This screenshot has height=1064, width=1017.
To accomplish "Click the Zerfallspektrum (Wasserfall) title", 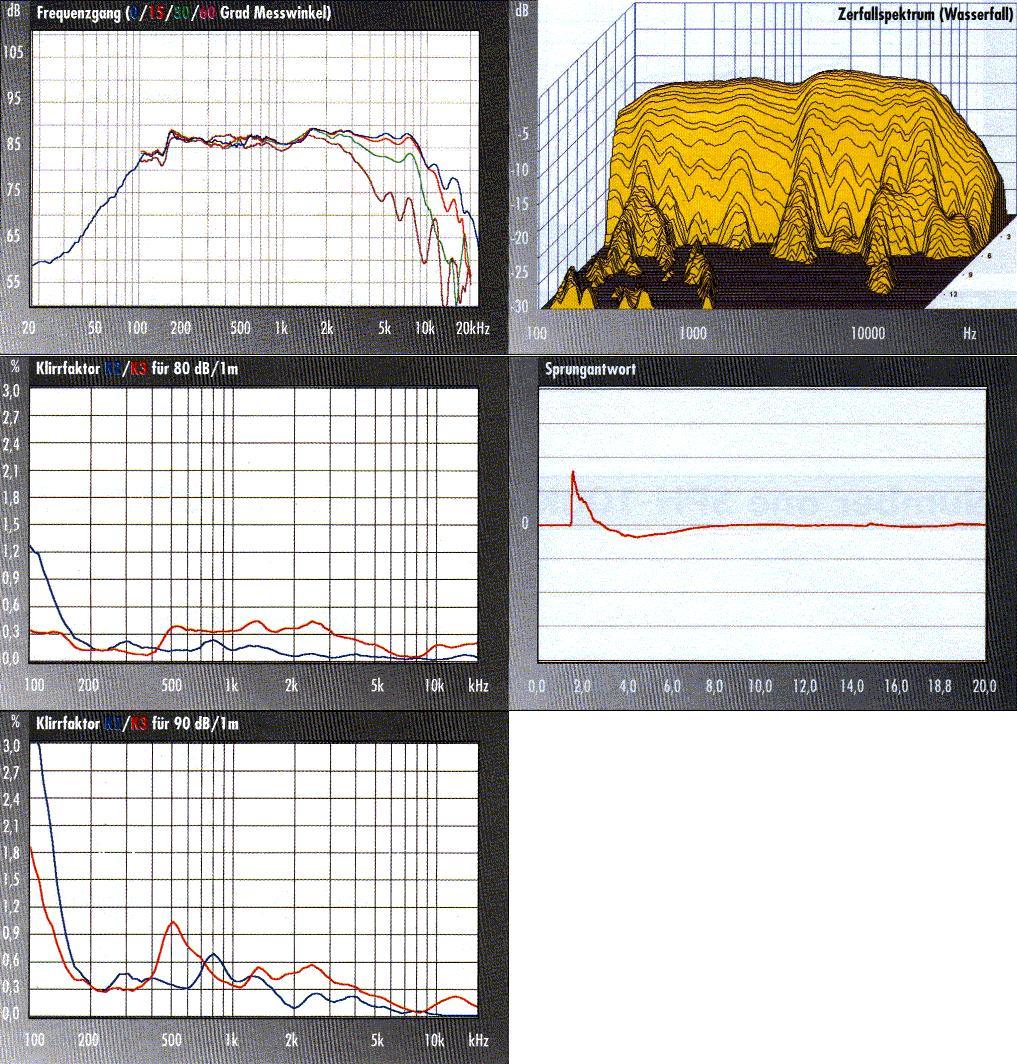I will pyautogui.click(x=925, y=14).
